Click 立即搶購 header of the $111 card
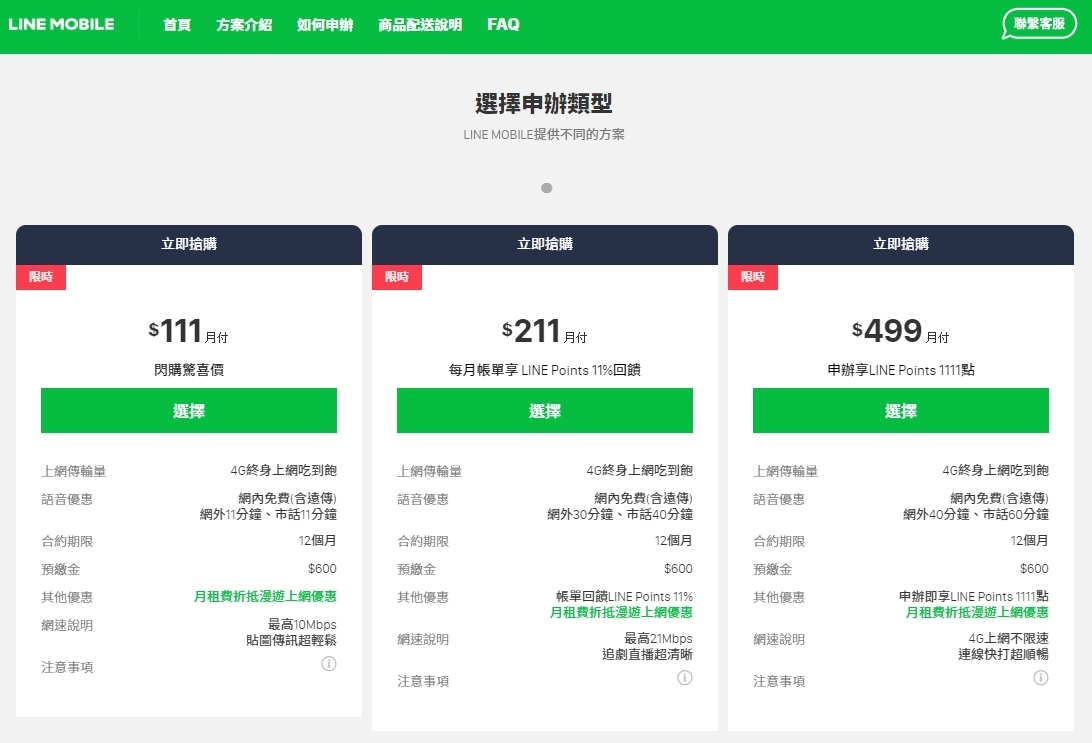Image resolution: width=1092 pixels, height=743 pixels. coord(189,244)
